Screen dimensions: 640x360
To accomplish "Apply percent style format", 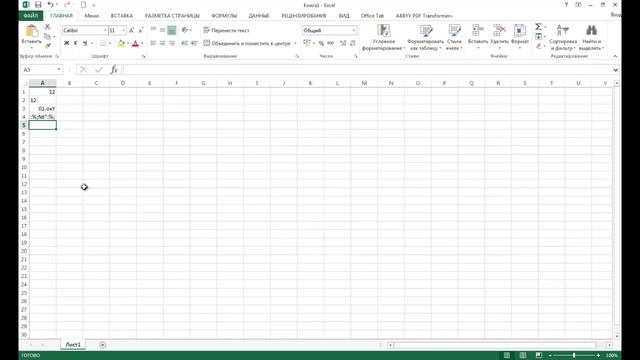I will pyautogui.click(x=321, y=43).
